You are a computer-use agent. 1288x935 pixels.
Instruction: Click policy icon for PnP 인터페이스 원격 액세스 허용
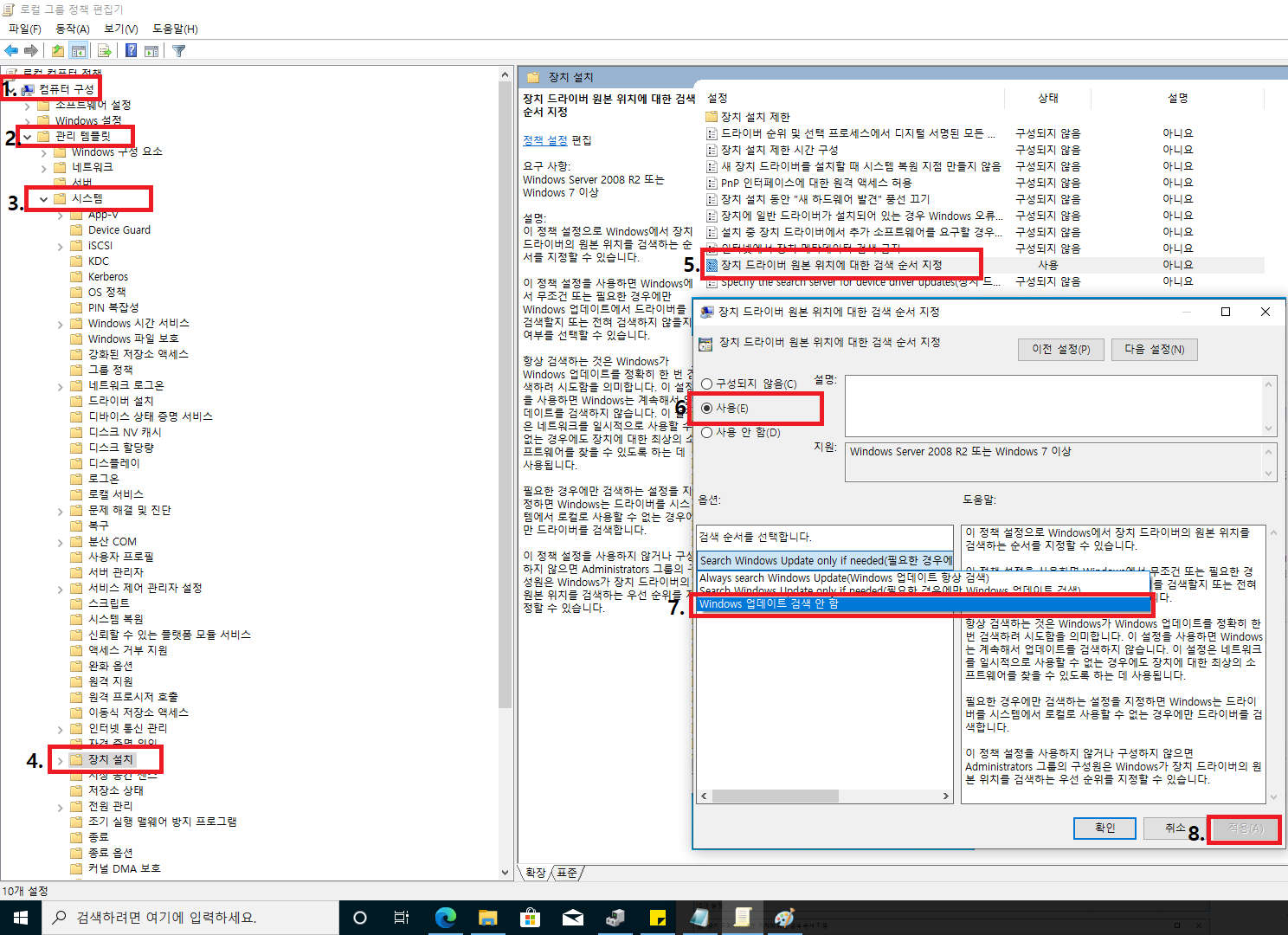712,183
